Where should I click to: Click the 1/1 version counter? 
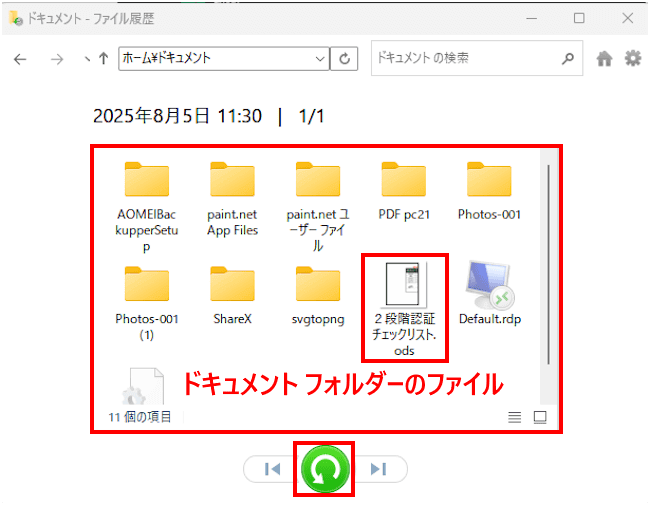pyautogui.click(x=311, y=116)
